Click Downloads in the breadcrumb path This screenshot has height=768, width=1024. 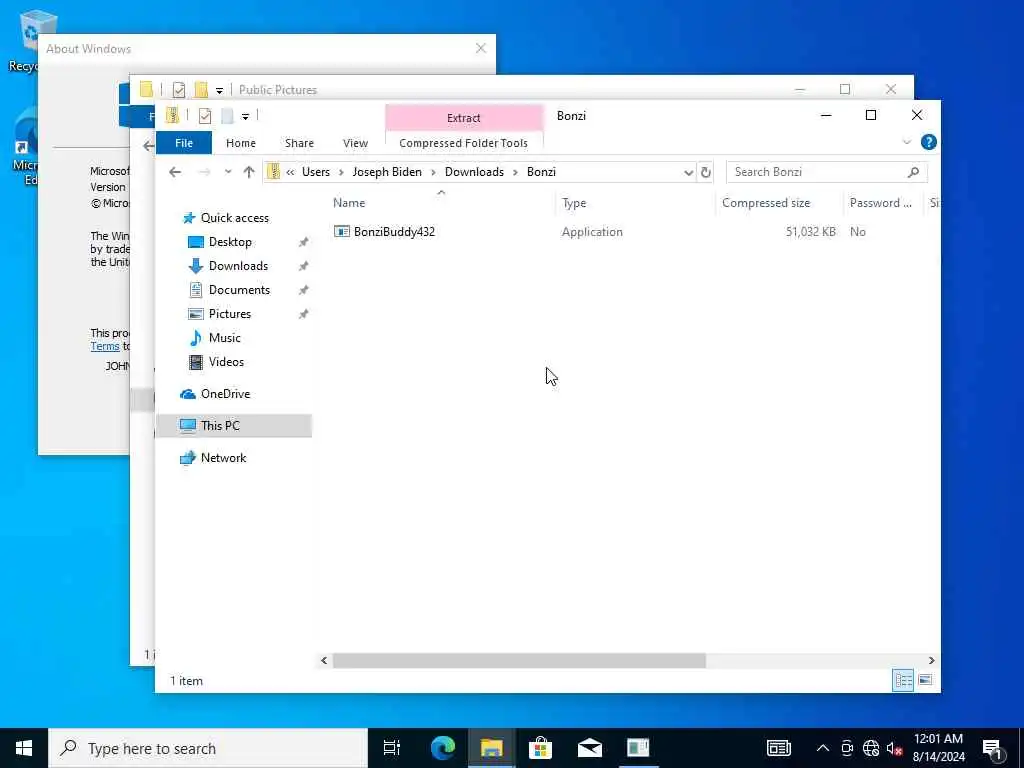tap(474, 172)
